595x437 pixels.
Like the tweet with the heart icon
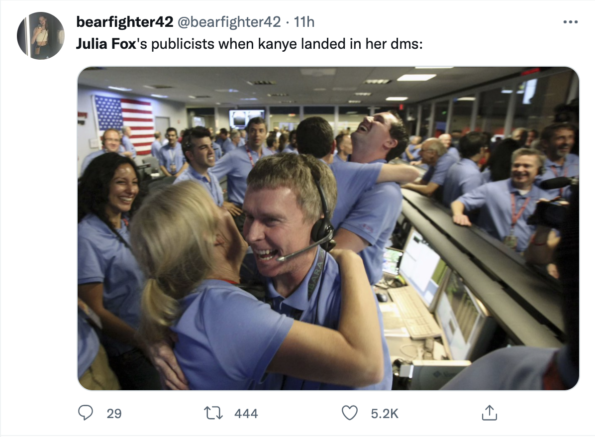tap(349, 413)
